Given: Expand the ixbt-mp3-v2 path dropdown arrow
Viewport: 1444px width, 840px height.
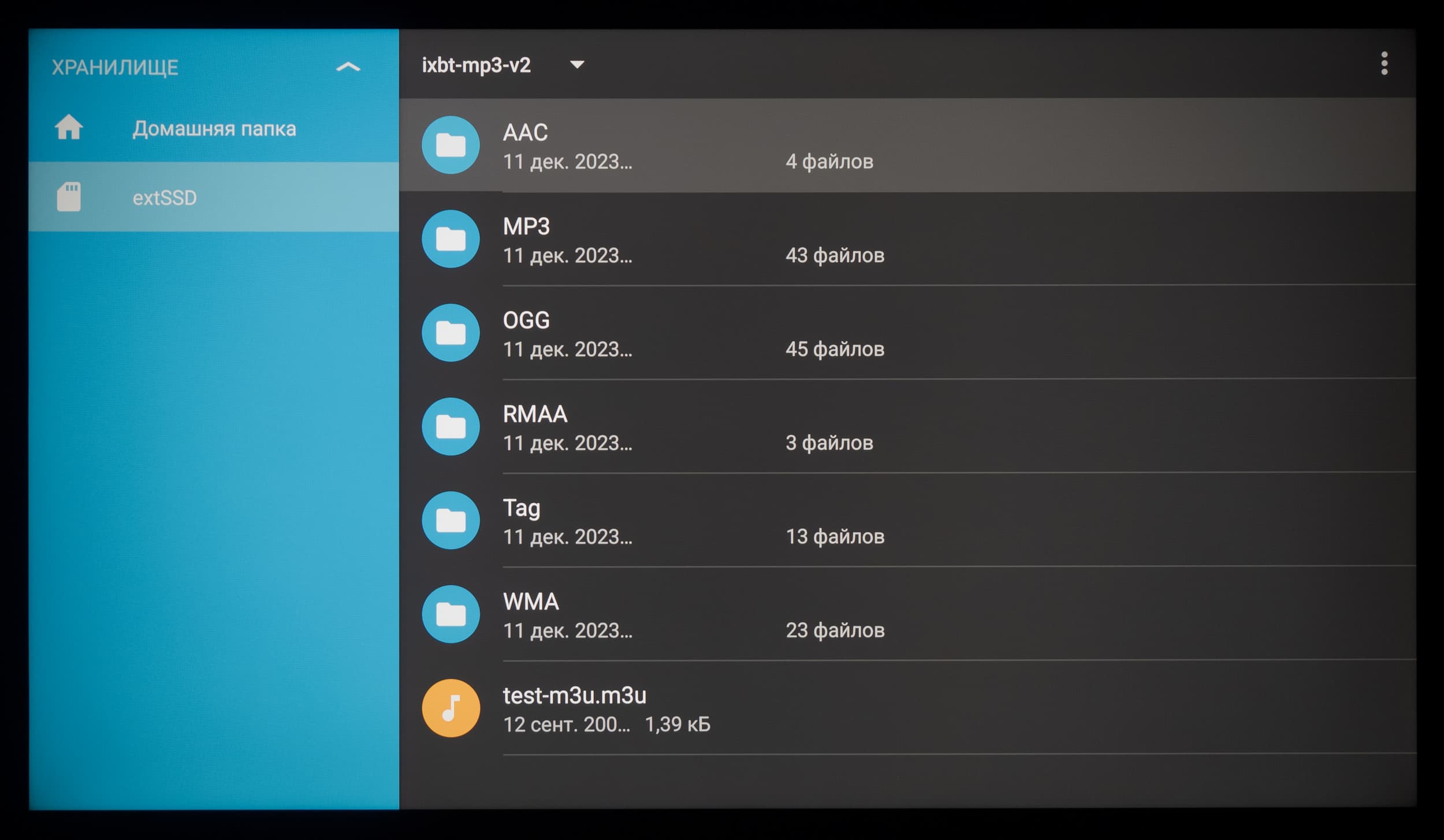Looking at the screenshot, I should click(x=576, y=65).
